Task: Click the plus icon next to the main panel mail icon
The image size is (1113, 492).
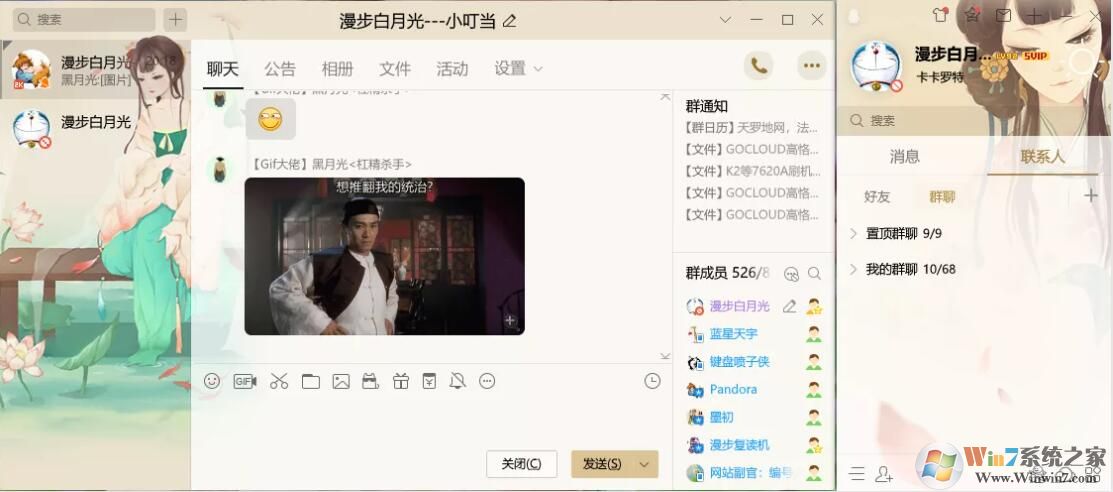Action: (1035, 16)
